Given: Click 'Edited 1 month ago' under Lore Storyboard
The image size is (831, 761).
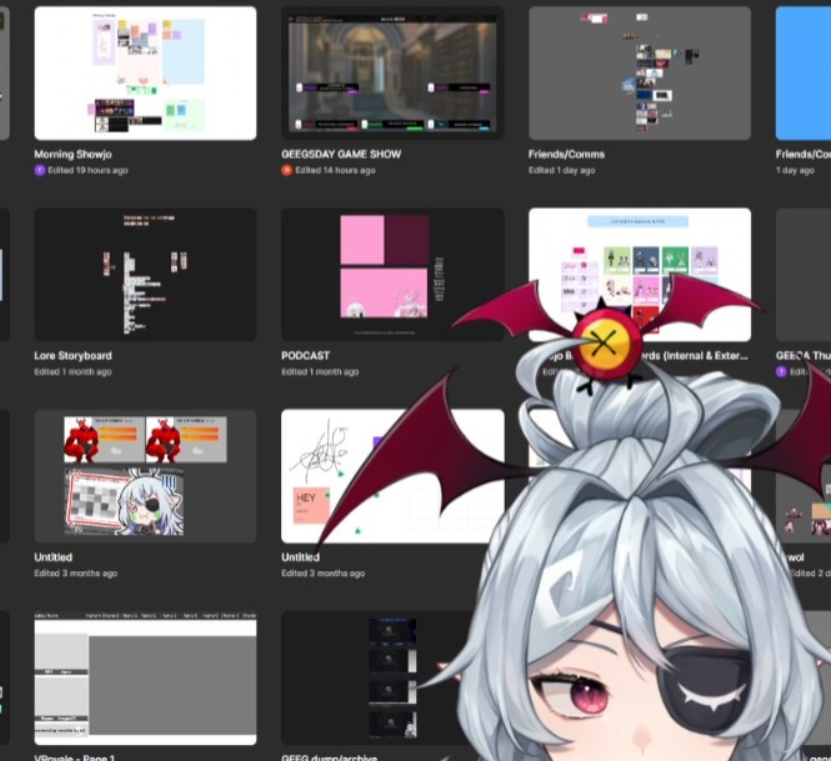Looking at the screenshot, I should (73, 371).
